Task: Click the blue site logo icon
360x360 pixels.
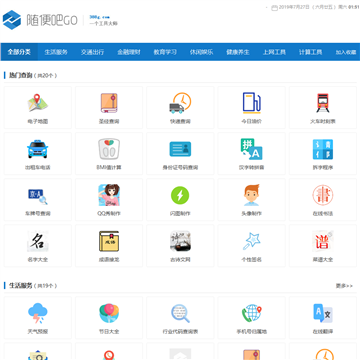Action: 12,20
